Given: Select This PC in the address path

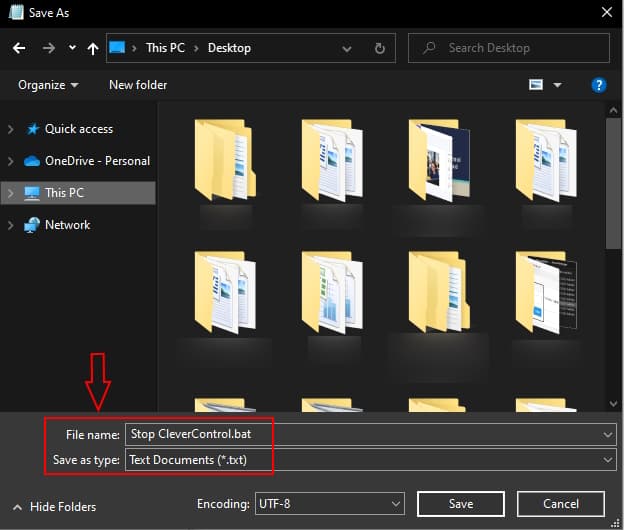Looking at the screenshot, I should [x=165, y=48].
